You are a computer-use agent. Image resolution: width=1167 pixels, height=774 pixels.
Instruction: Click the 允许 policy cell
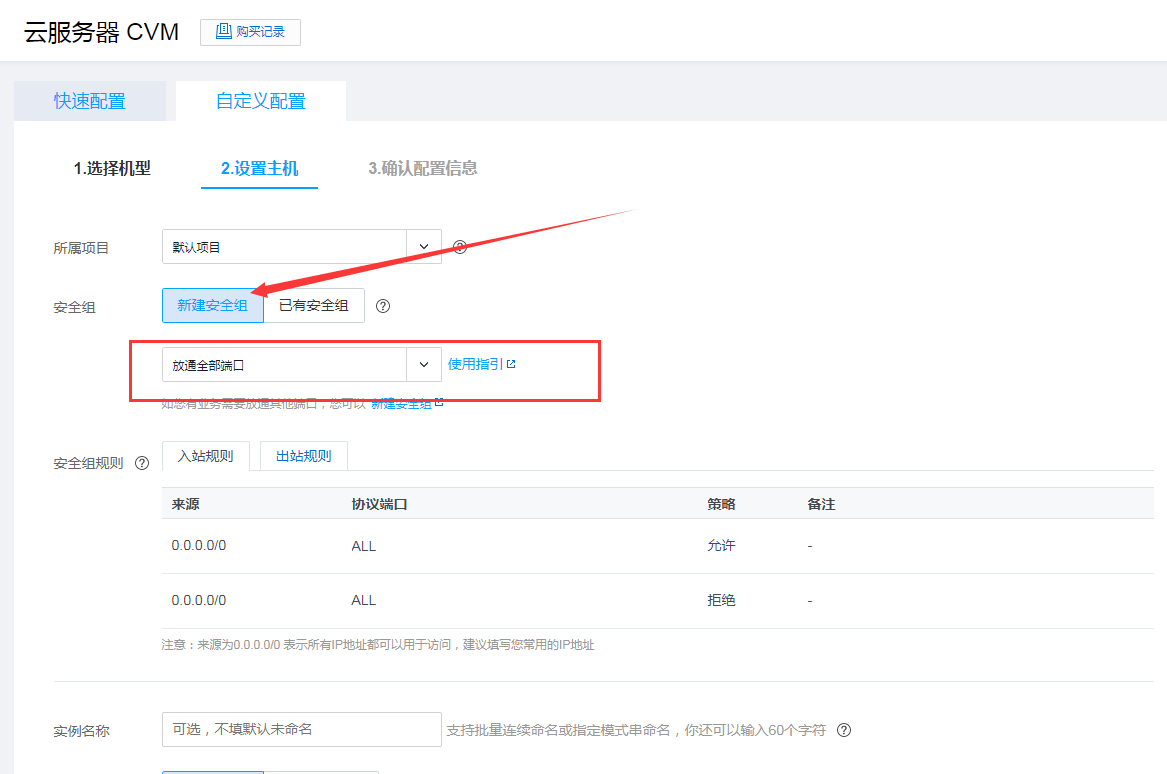(x=721, y=546)
